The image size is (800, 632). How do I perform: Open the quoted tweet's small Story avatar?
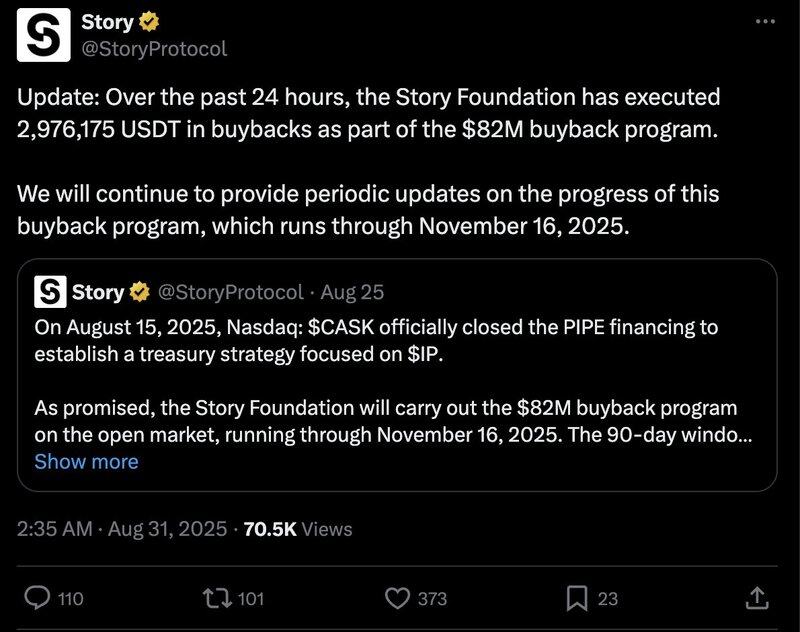[50, 292]
